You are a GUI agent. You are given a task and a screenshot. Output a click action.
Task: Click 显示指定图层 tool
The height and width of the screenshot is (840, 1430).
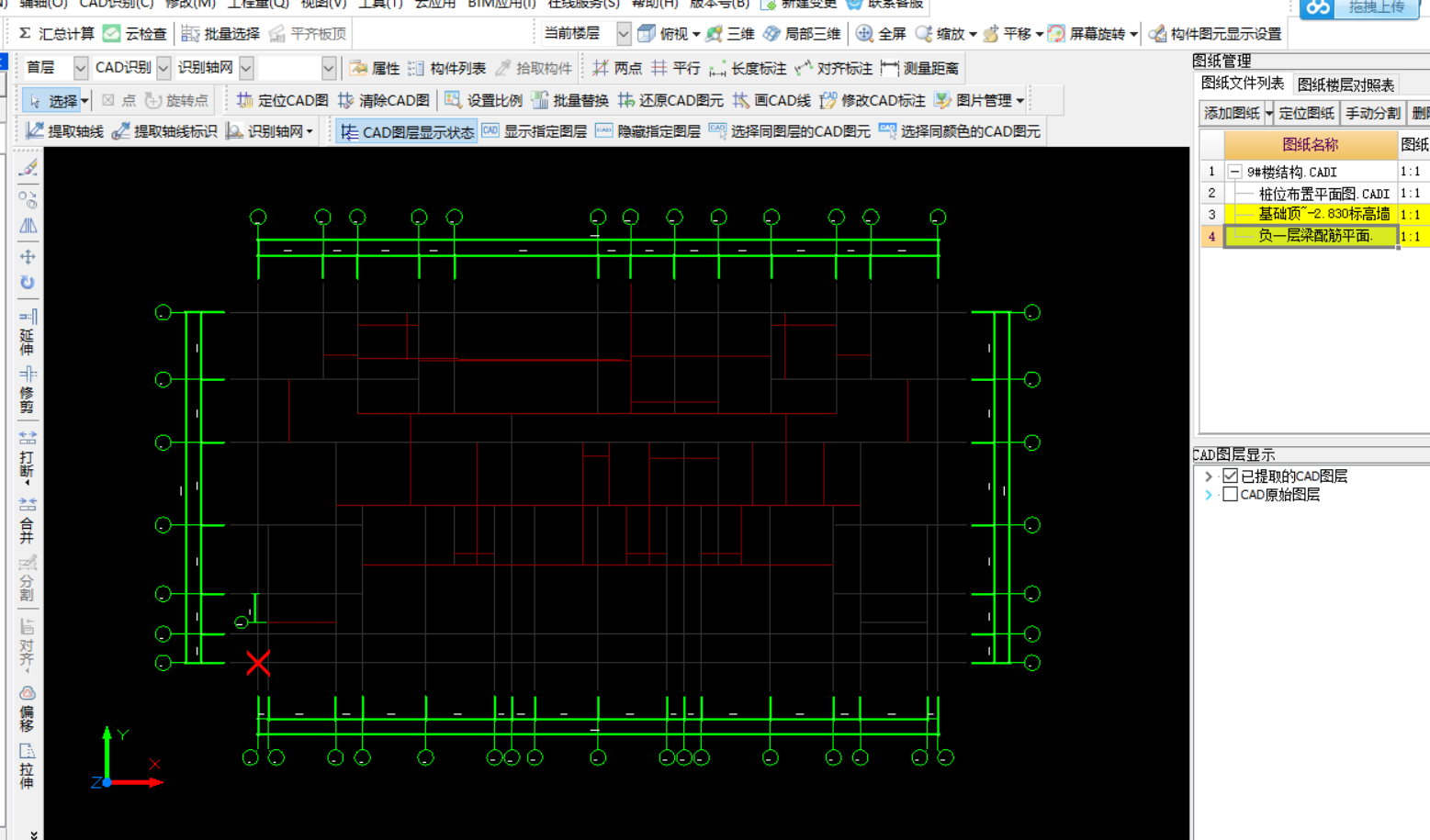tap(535, 131)
